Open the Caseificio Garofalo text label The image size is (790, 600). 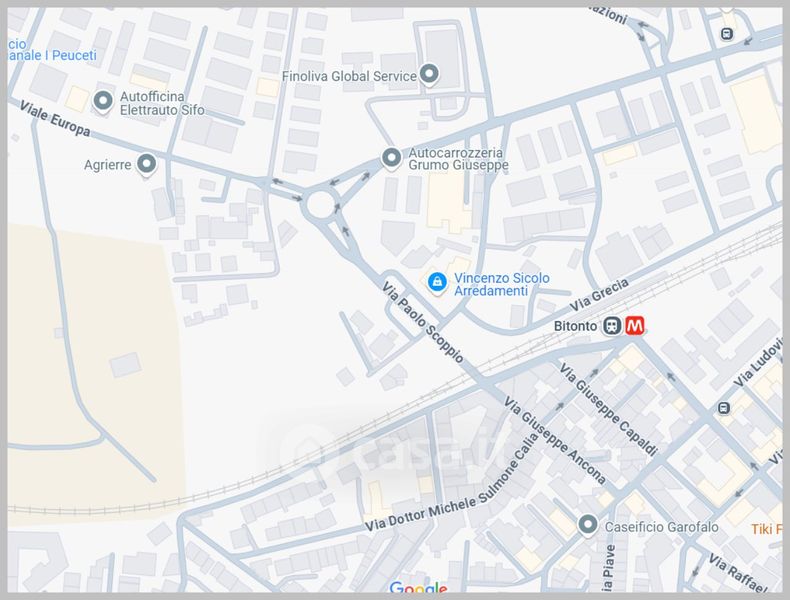click(662, 527)
